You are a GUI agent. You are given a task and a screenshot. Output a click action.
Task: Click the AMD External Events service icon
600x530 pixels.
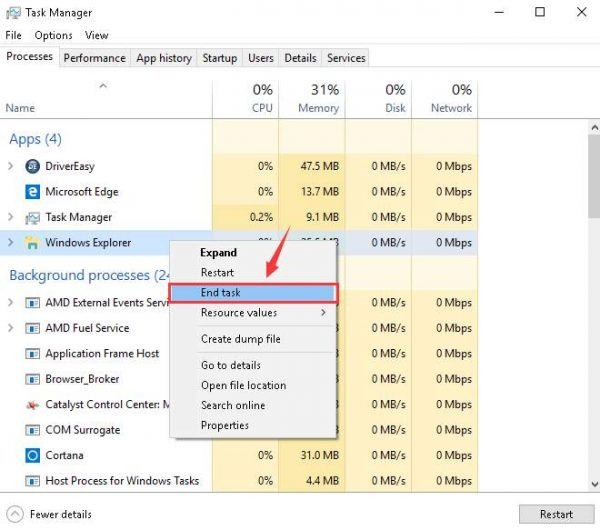coord(33,303)
